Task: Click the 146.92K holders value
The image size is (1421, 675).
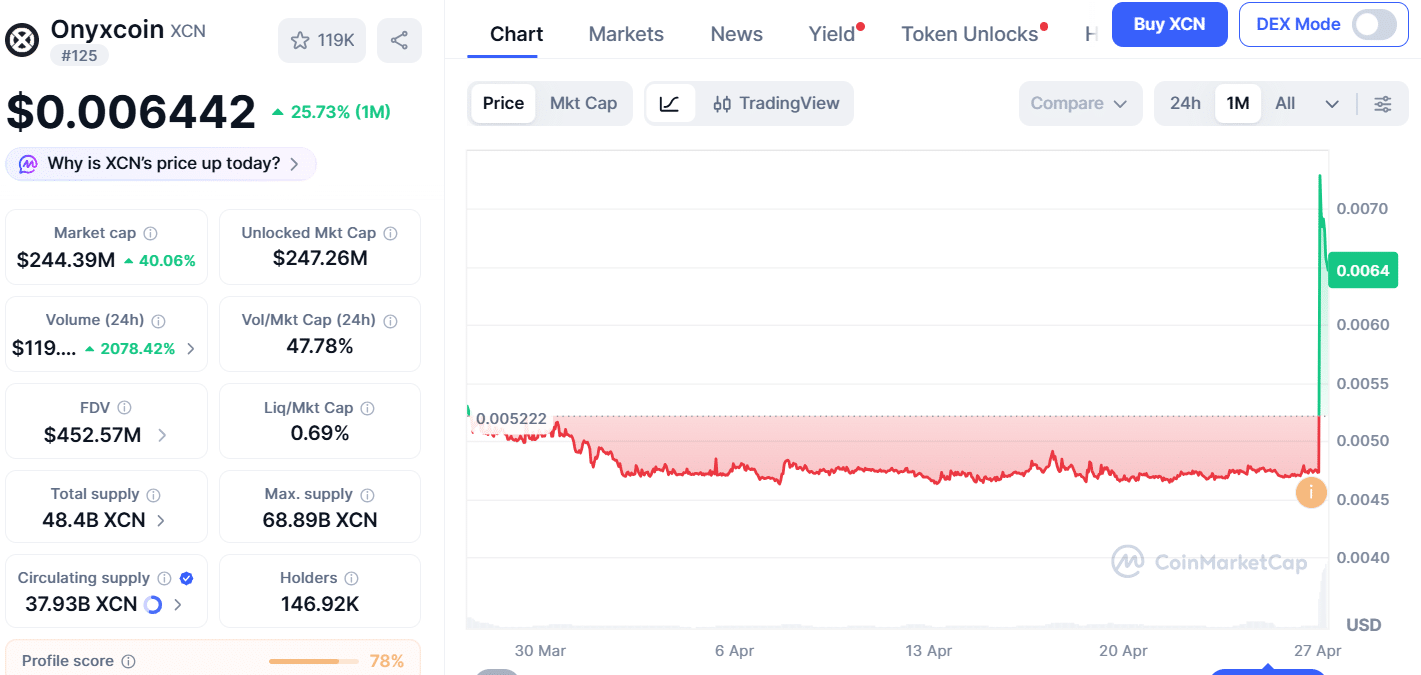Action: point(320,604)
